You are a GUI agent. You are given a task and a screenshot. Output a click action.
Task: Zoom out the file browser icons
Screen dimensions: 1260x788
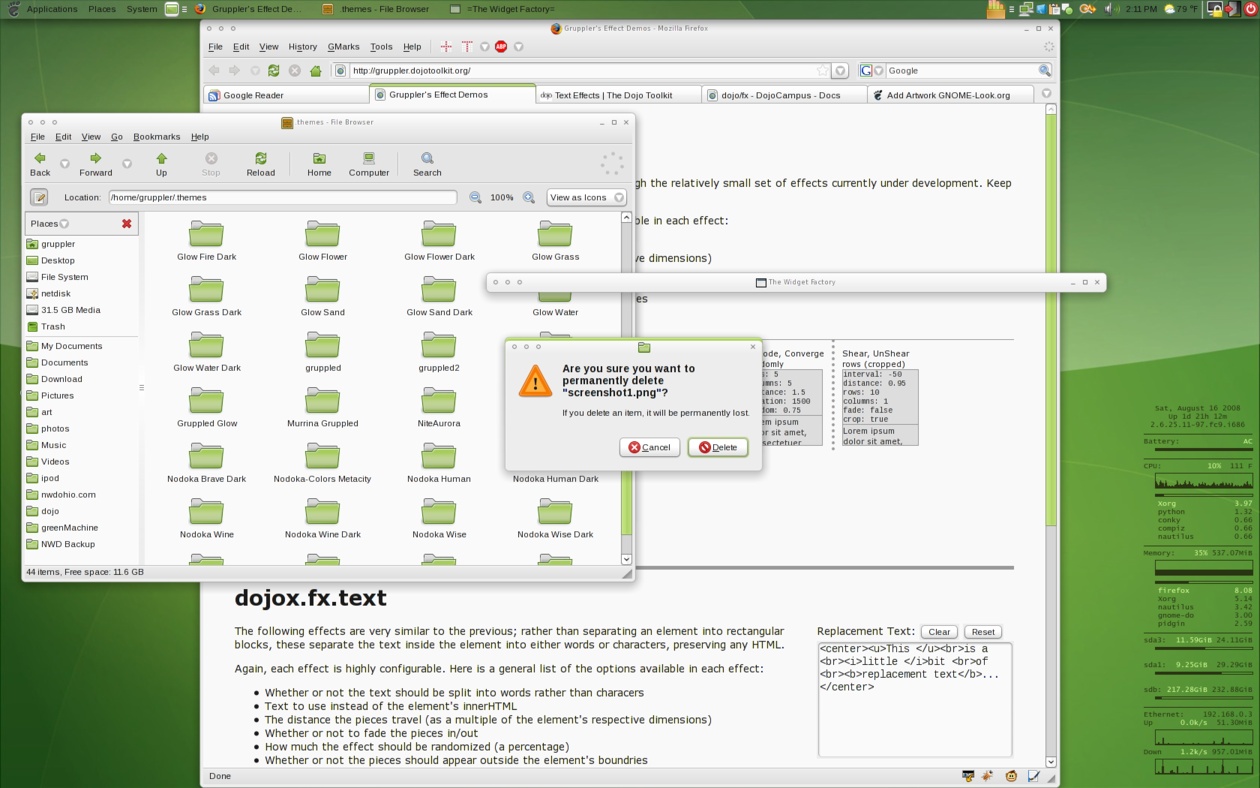point(476,198)
